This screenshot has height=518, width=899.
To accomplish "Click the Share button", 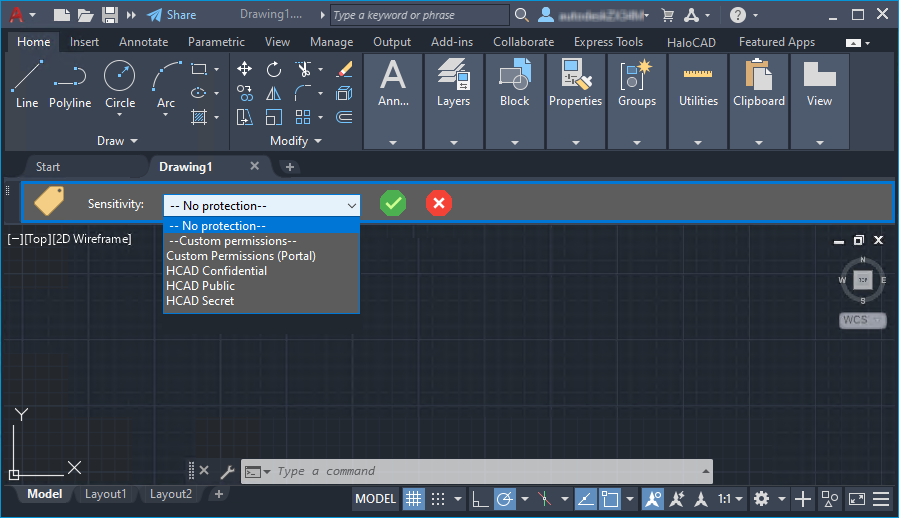I will click(172, 15).
